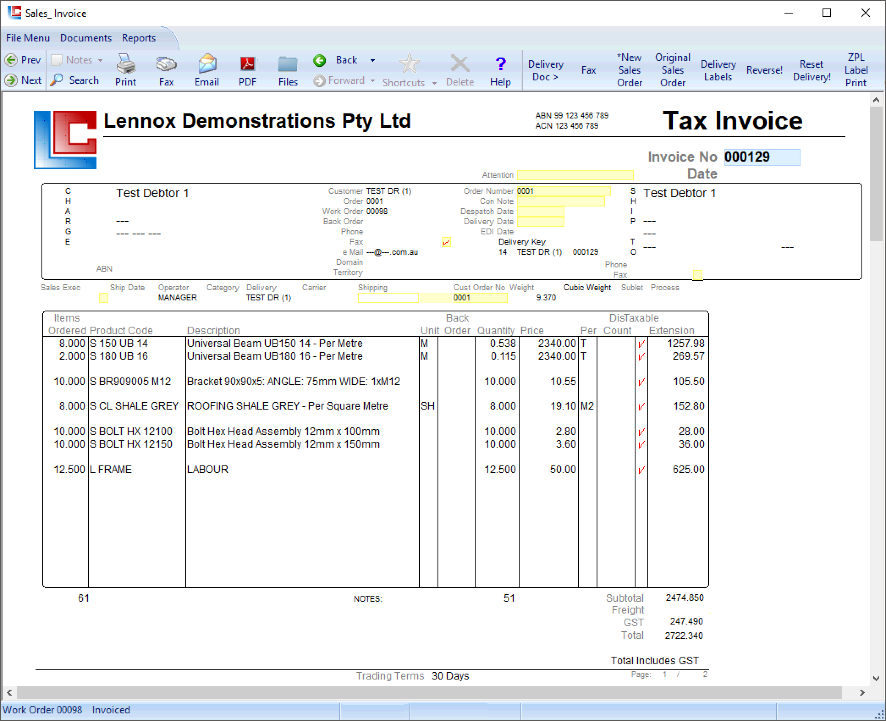This screenshot has height=721, width=886.
Task: Toggle the Ship Date checkbox
Action: coord(103,297)
